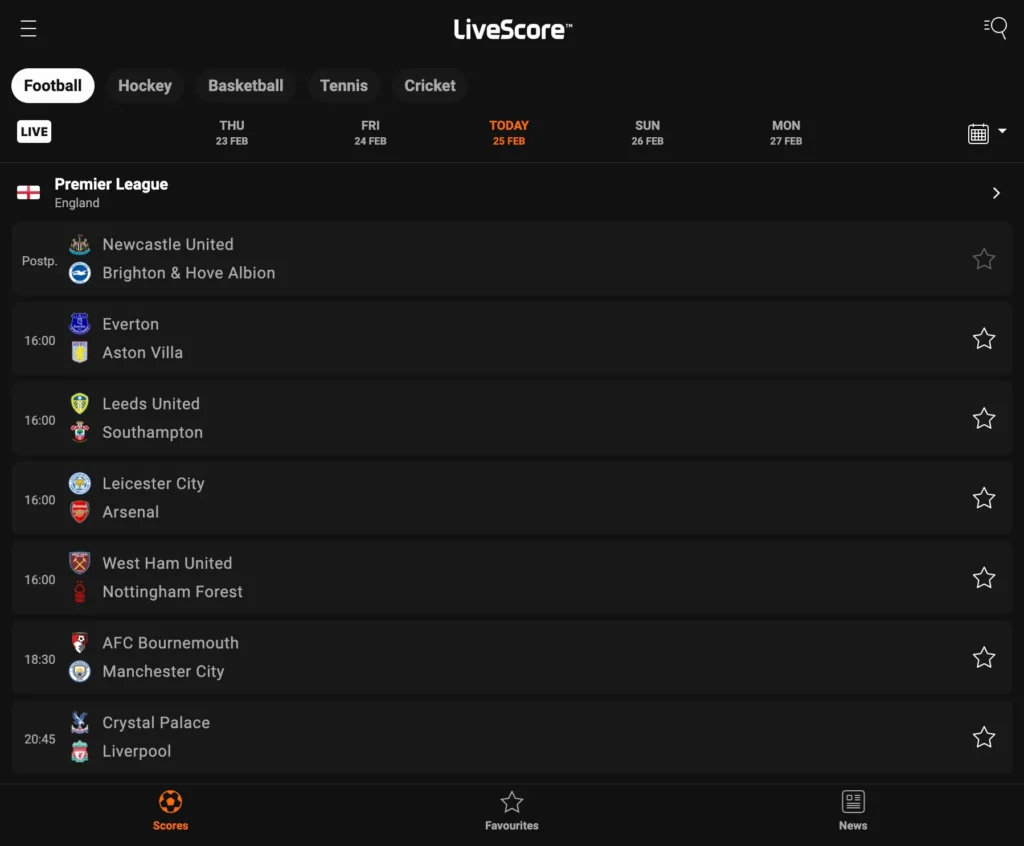Select Thursday 23 Feb date
The height and width of the screenshot is (846, 1024).
click(x=232, y=133)
